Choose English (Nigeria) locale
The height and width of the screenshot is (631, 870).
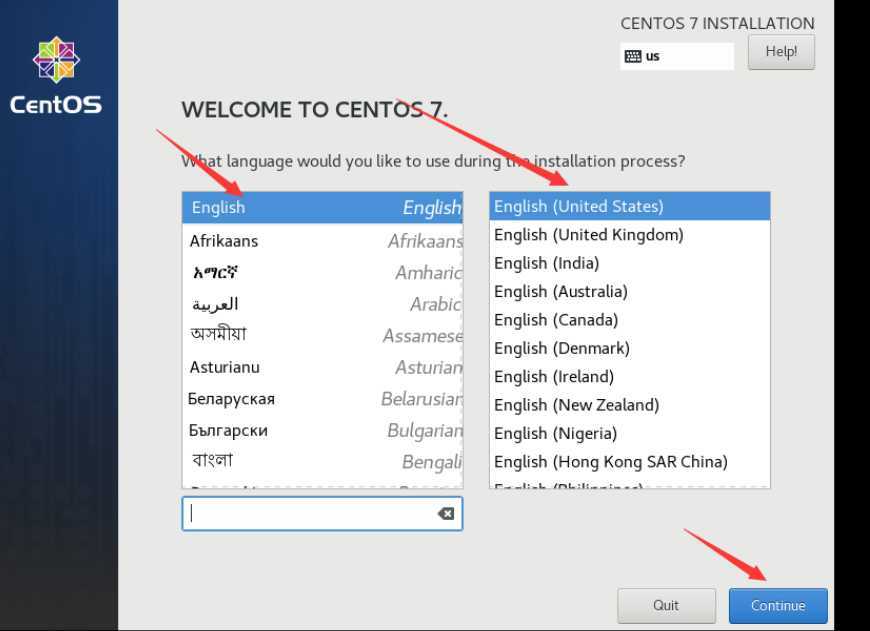[630, 433]
